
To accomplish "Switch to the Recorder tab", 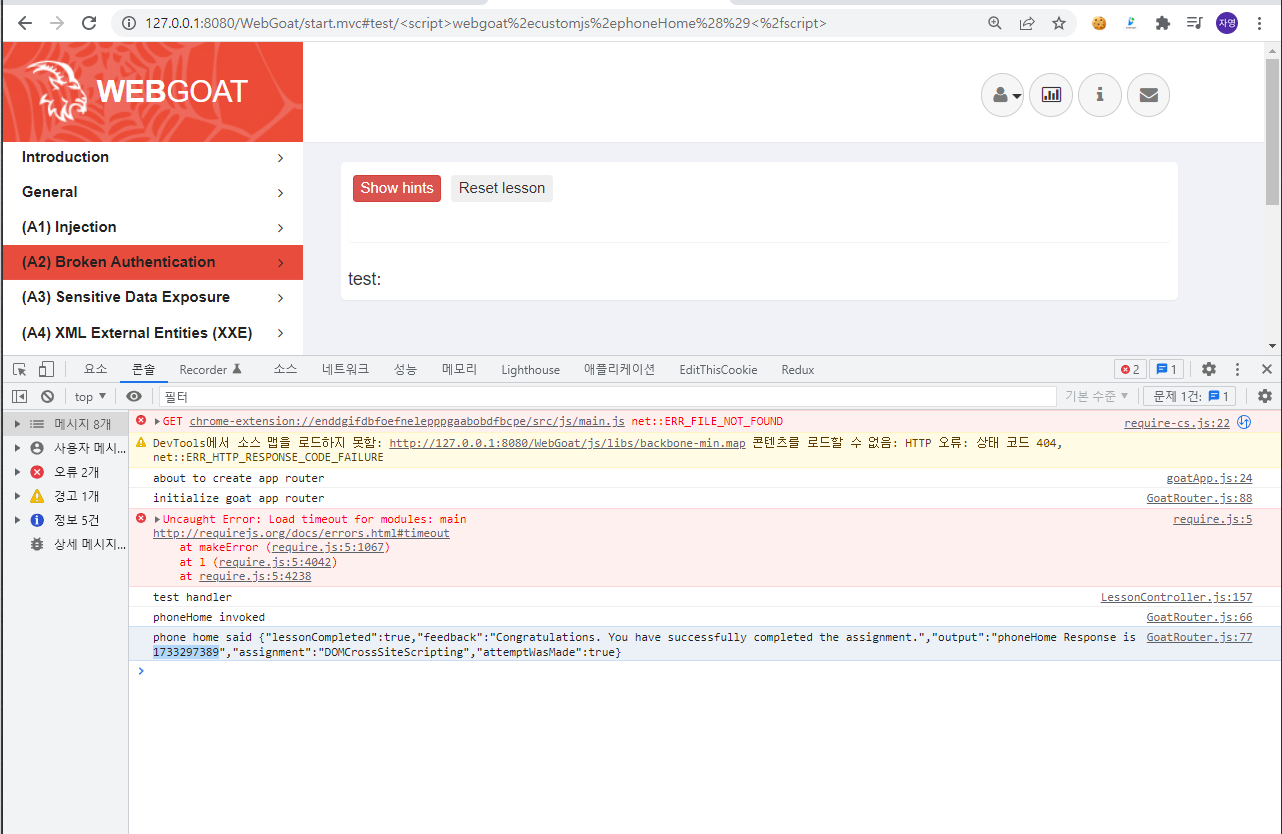I will click(211, 369).
